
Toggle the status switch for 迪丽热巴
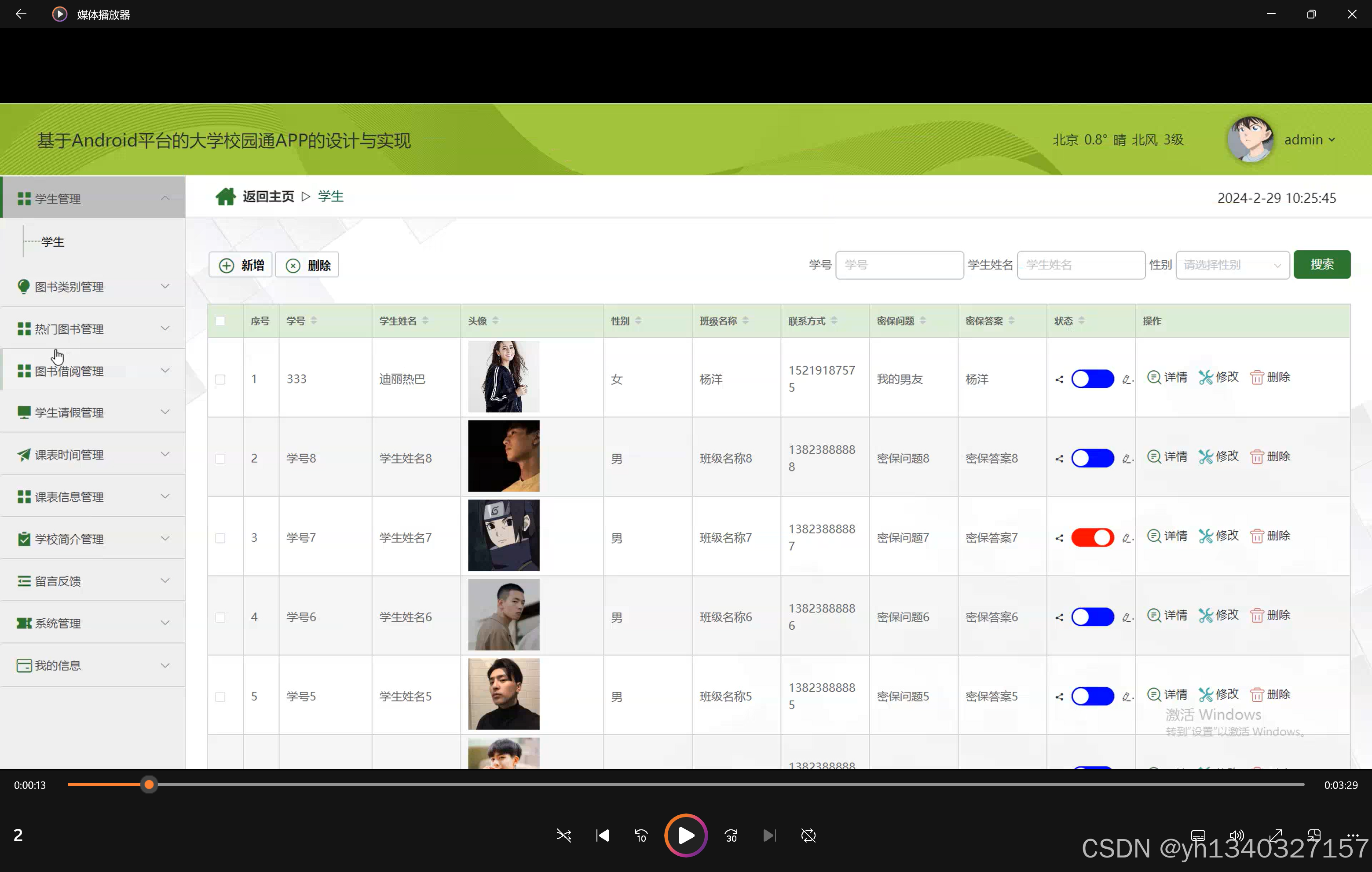[1092, 379]
